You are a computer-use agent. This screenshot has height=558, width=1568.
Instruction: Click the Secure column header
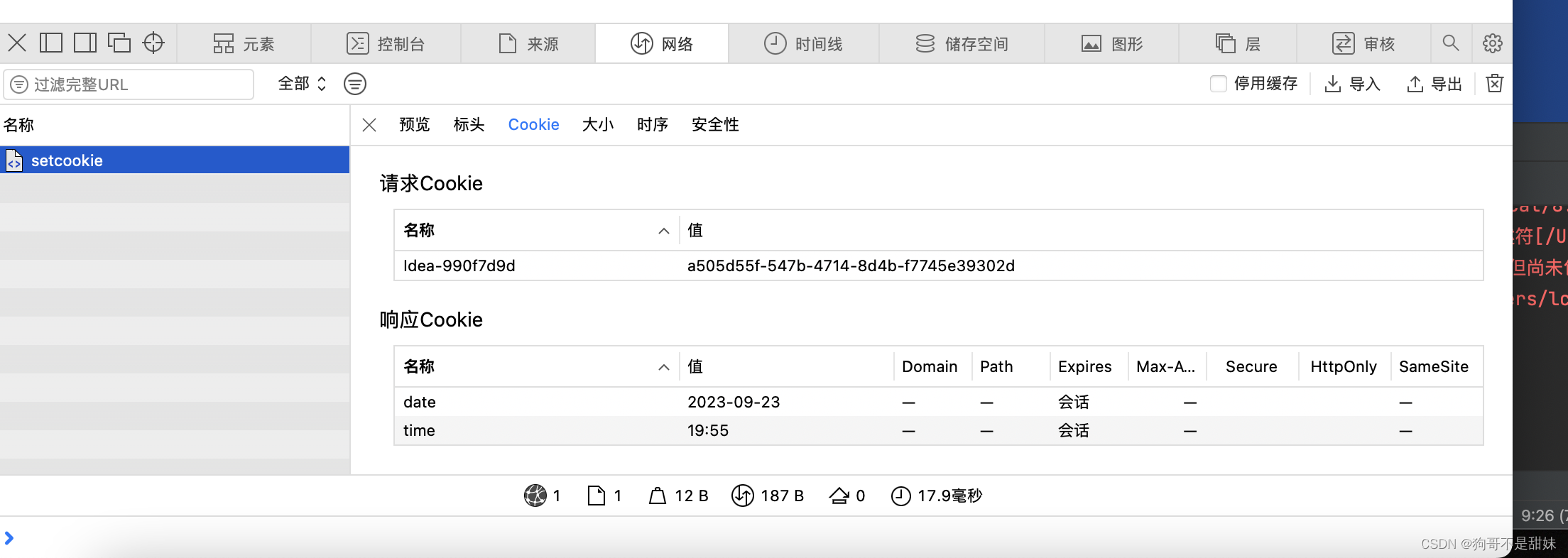tap(1251, 366)
